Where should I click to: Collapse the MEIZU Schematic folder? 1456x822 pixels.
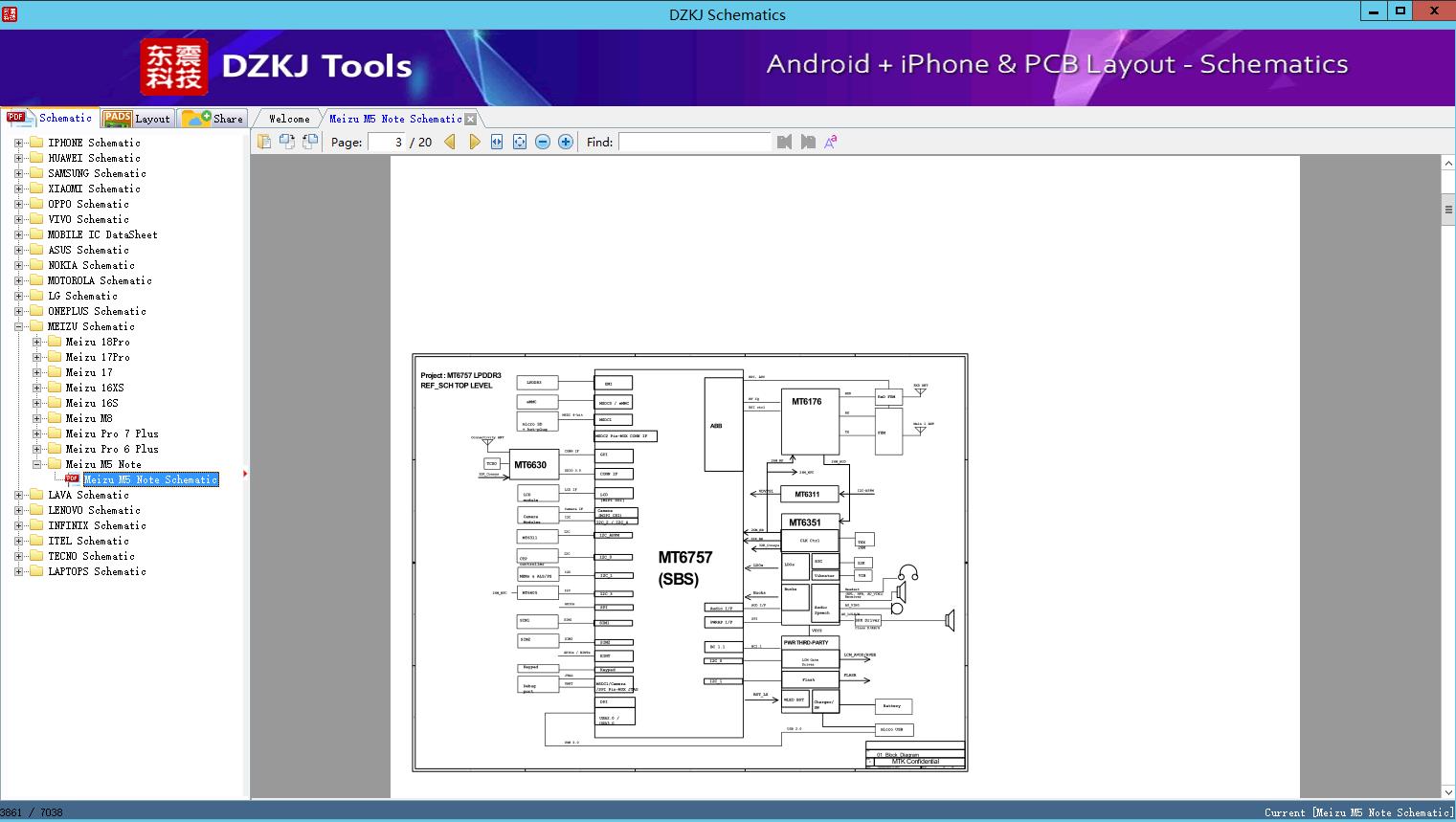[x=18, y=326]
